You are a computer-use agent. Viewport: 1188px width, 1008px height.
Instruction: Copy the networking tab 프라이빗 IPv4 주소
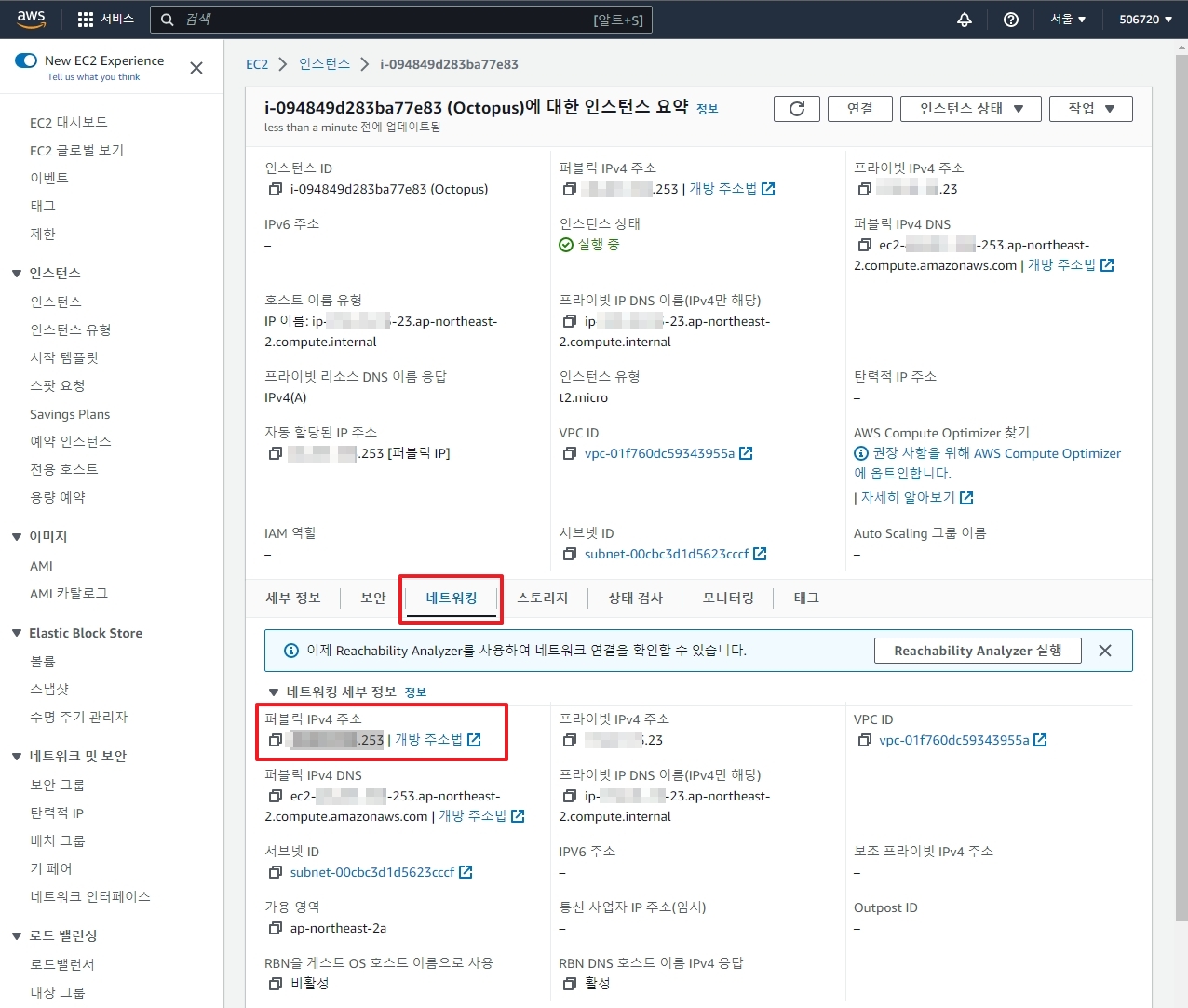(x=570, y=740)
